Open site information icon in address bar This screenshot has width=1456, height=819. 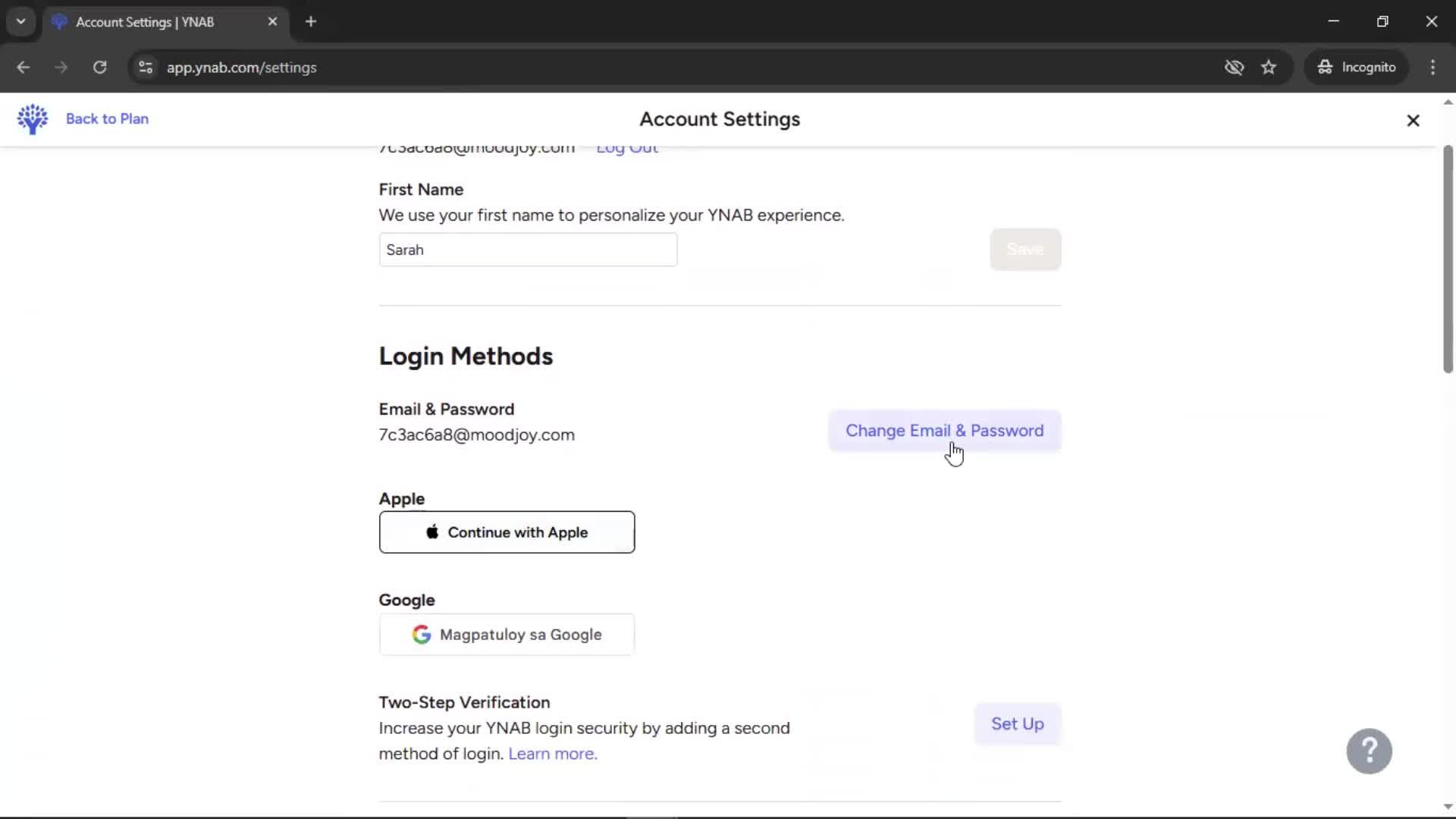click(146, 67)
